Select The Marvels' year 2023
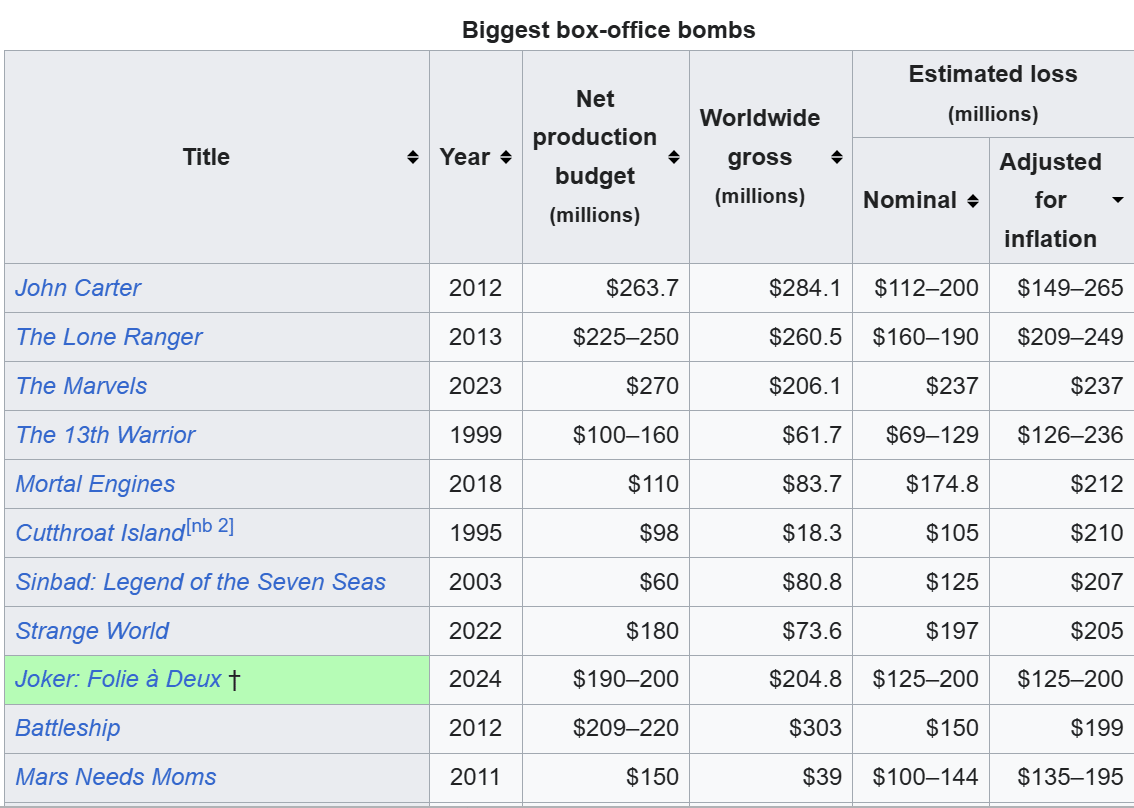The image size is (1134, 808). (475, 386)
